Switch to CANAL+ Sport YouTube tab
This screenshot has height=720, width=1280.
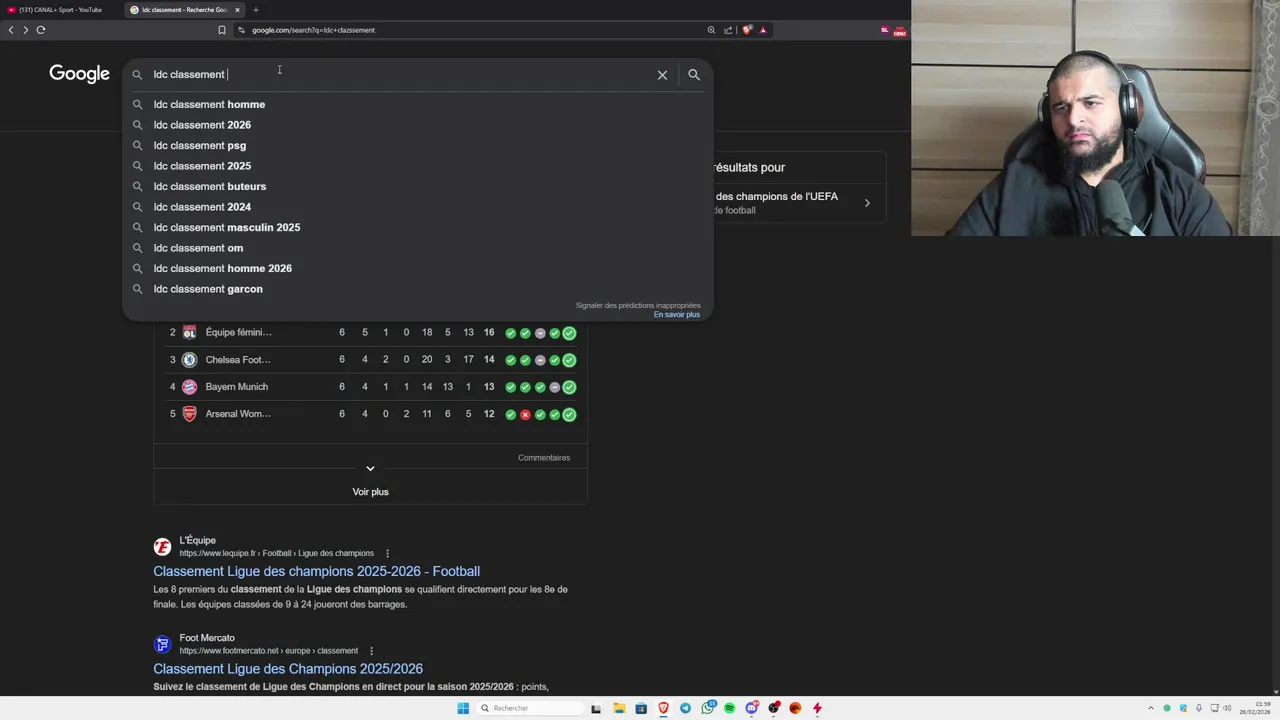(x=59, y=10)
